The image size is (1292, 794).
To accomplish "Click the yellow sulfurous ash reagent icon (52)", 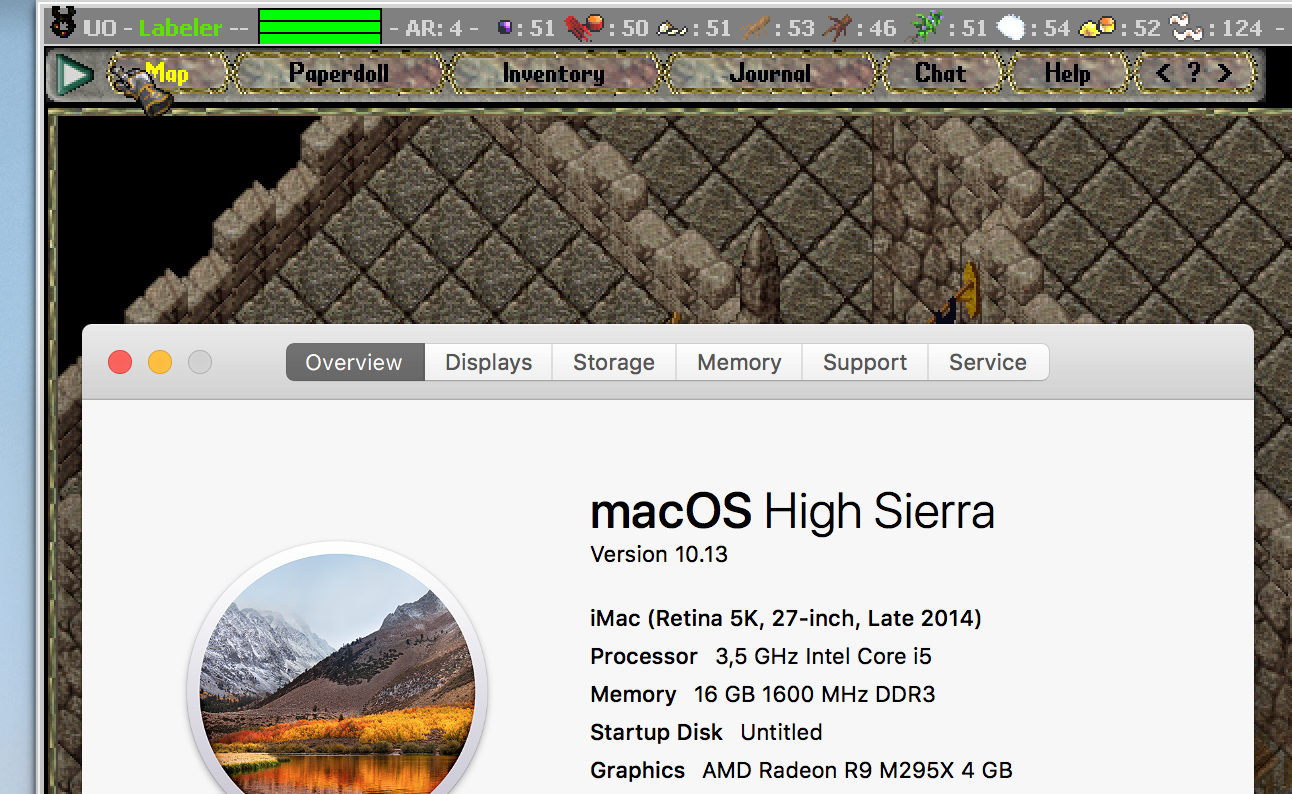I will [1097, 28].
